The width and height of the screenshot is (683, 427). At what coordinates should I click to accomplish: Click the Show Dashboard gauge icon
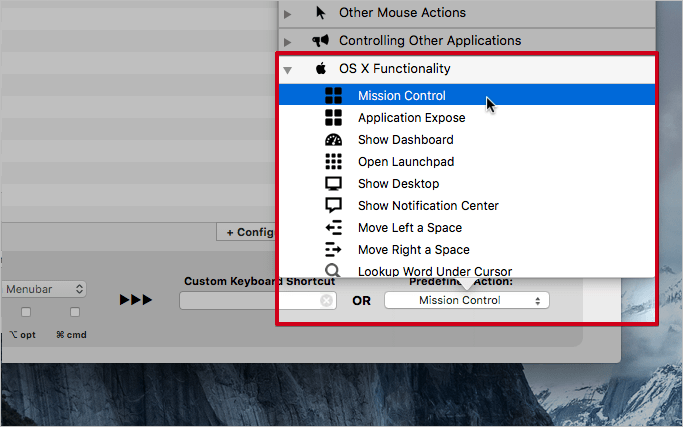click(x=333, y=139)
